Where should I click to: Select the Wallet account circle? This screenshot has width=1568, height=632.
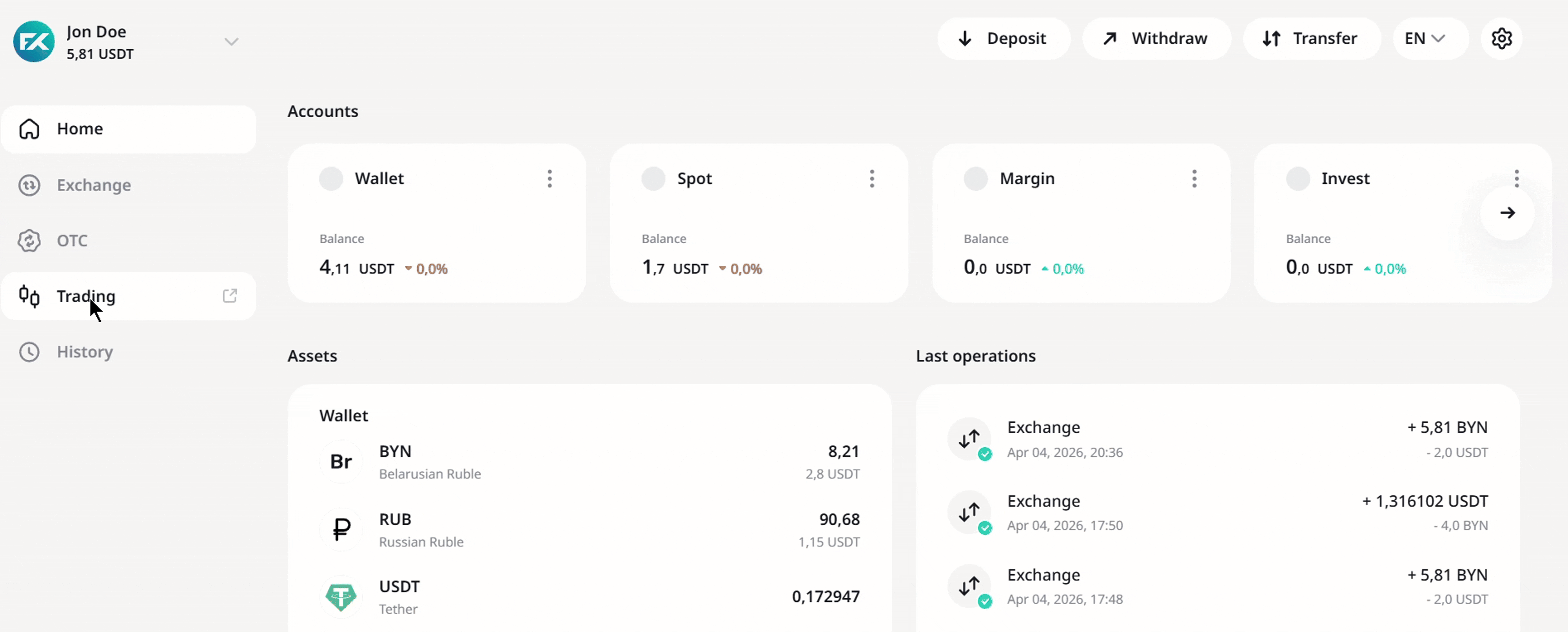331,178
